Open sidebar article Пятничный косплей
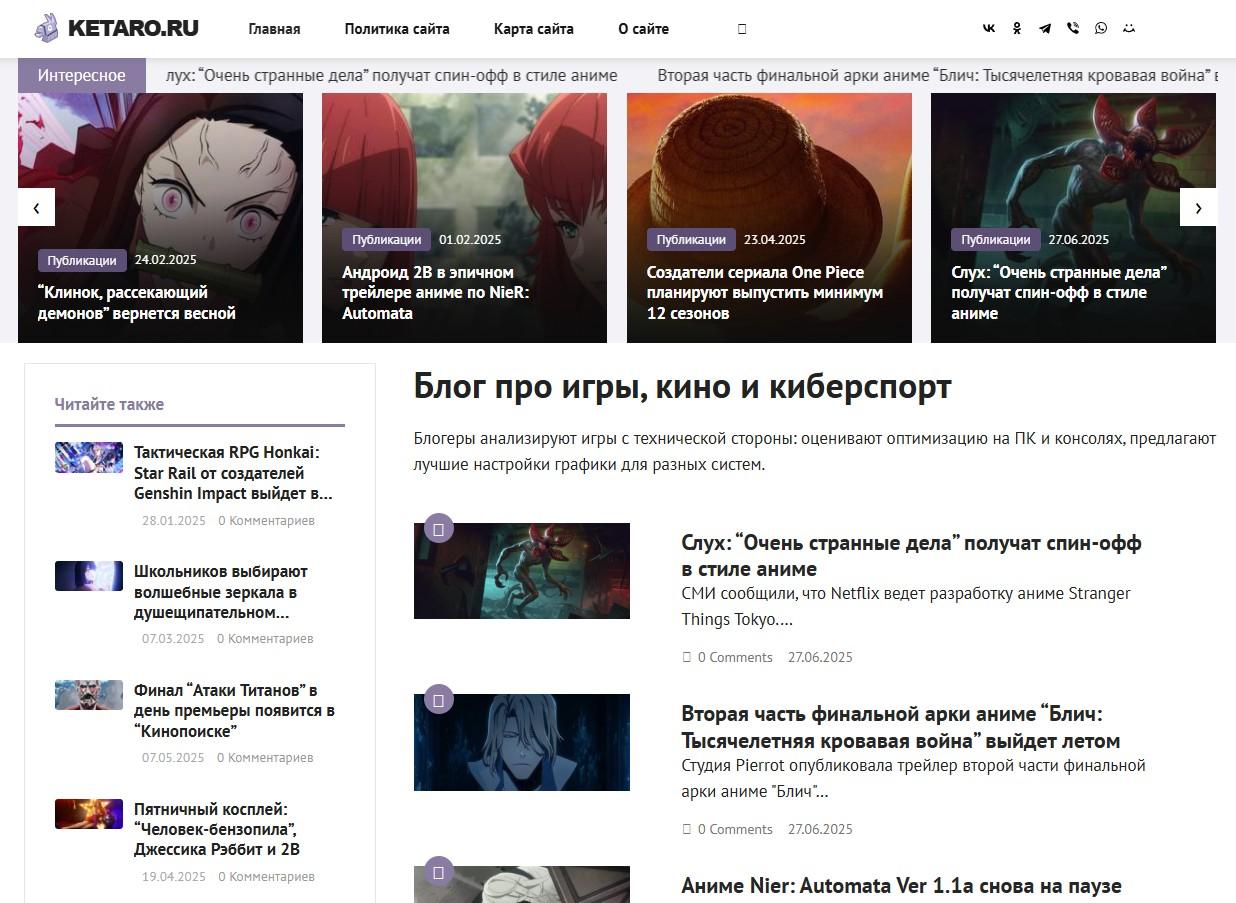Viewport: 1236px width, 903px height. point(217,829)
